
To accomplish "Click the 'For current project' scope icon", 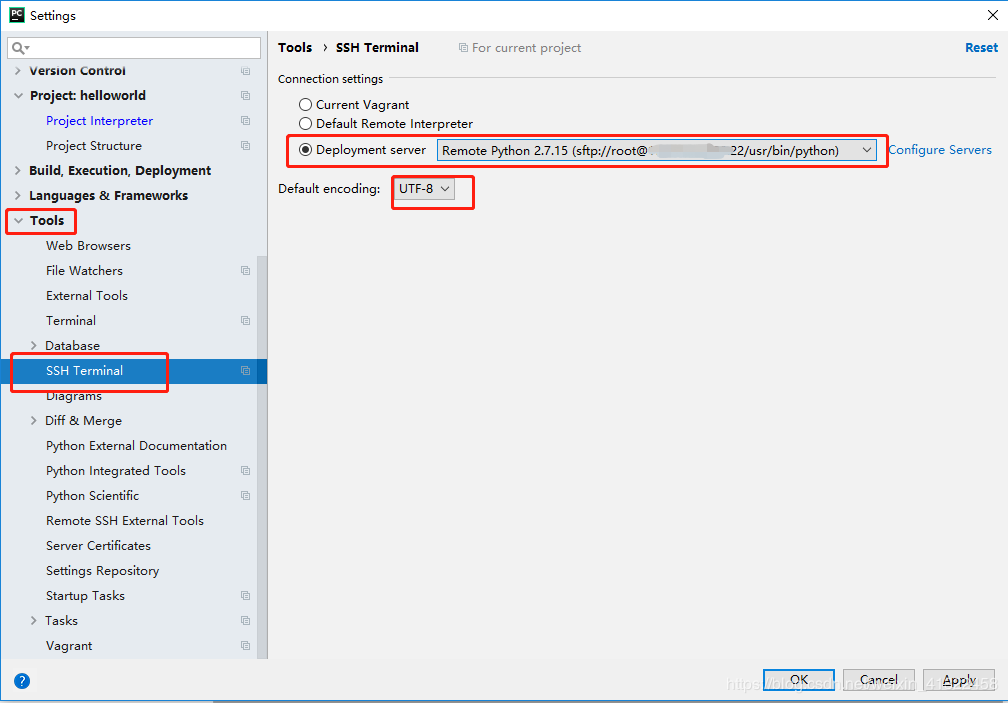I will pos(462,47).
